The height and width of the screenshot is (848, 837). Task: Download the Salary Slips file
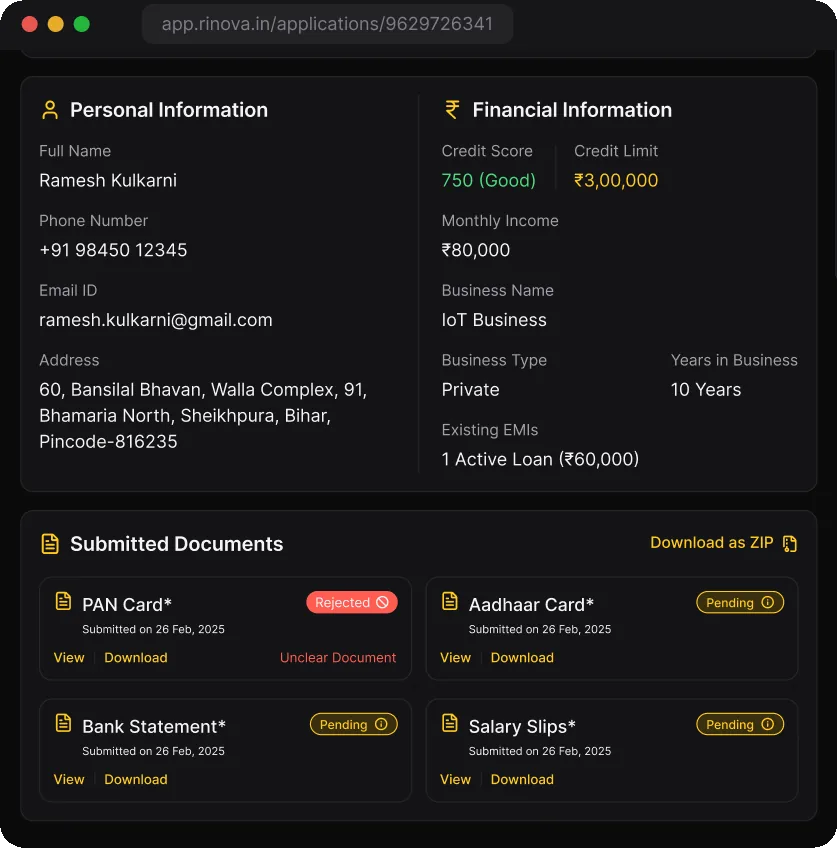(522, 779)
